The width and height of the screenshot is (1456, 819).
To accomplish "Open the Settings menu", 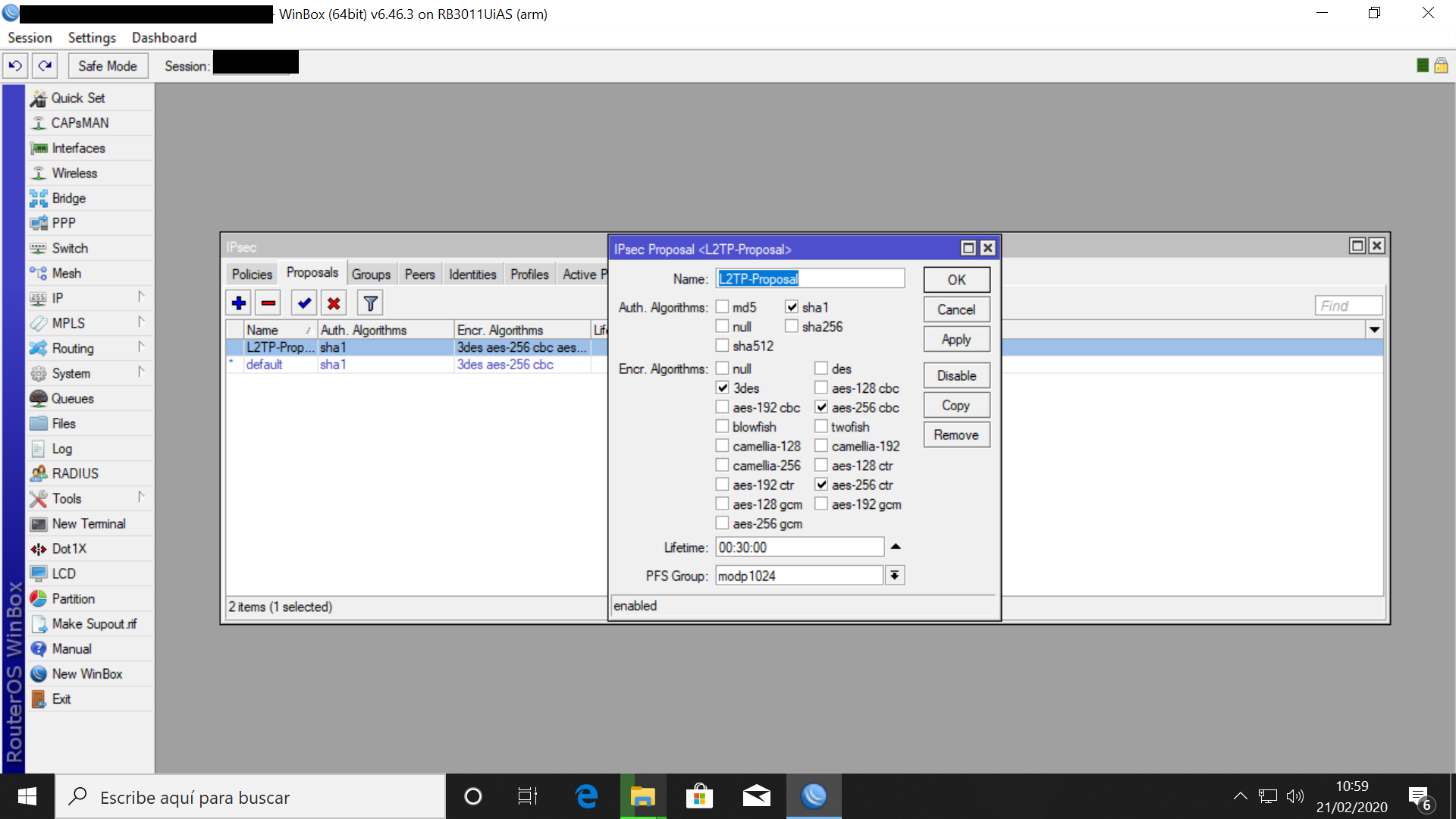I will tap(92, 38).
